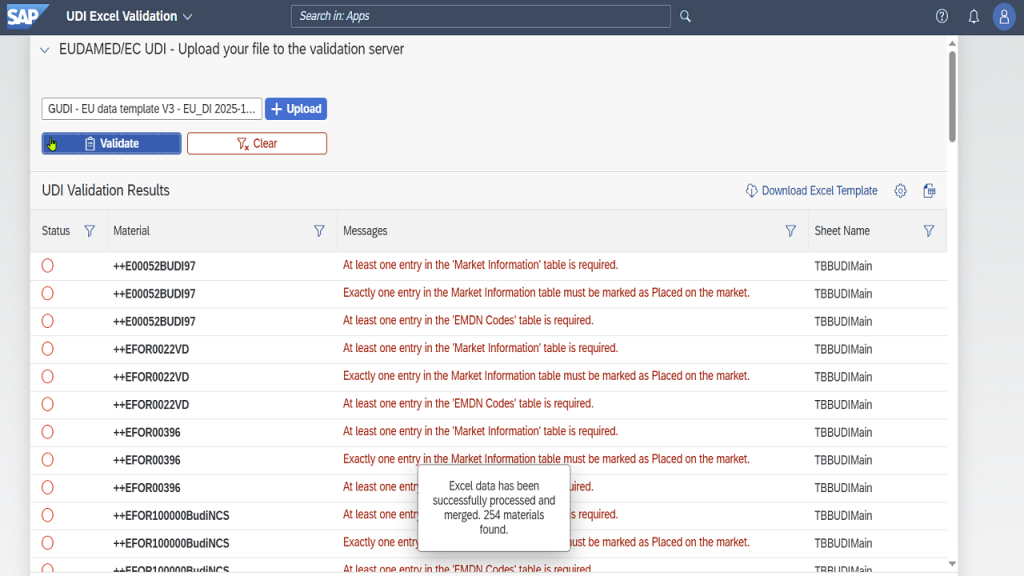Click the export to spreadsheet icon

(x=929, y=191)
